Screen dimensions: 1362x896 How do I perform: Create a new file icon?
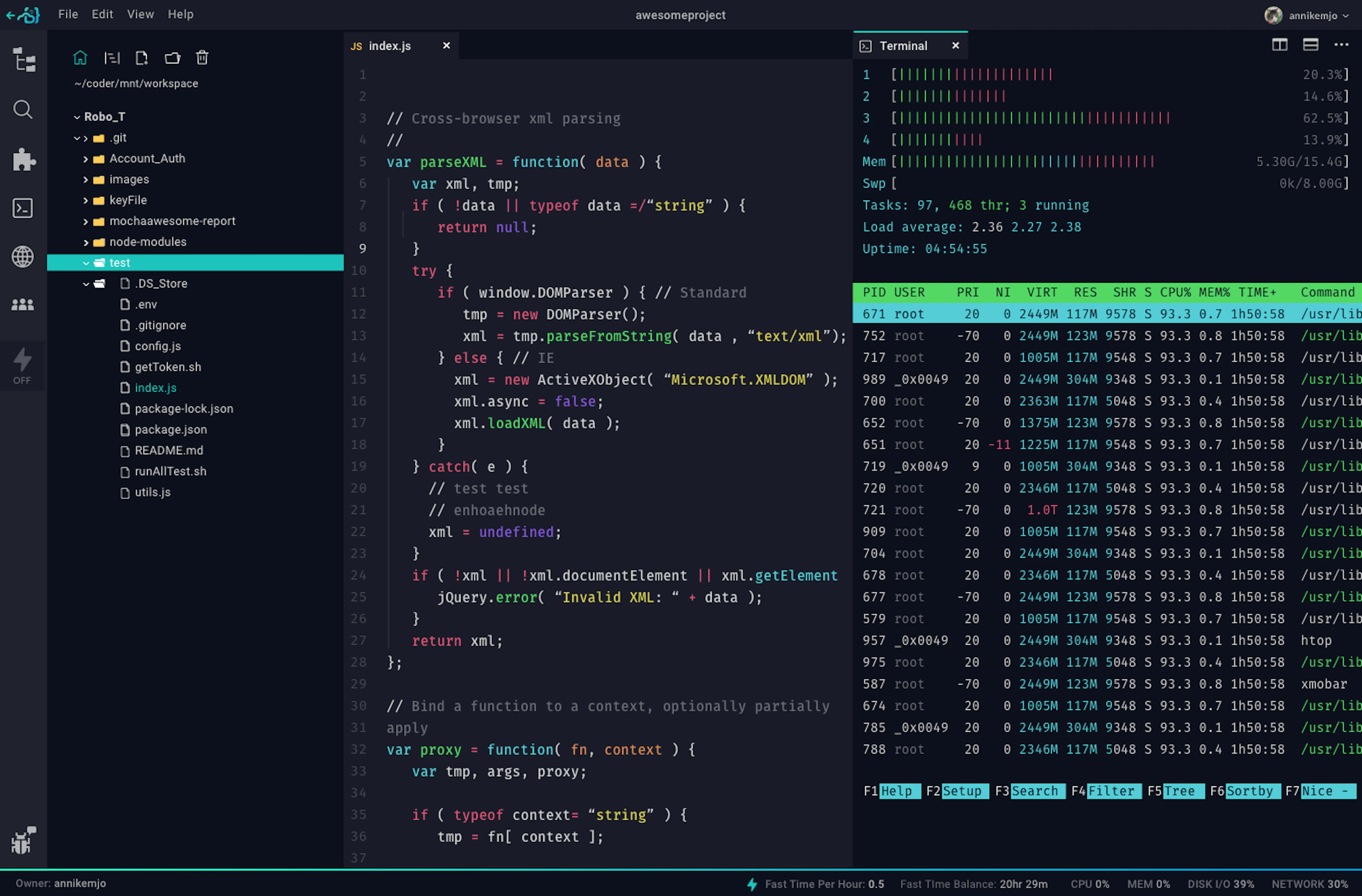coord(142,58)
